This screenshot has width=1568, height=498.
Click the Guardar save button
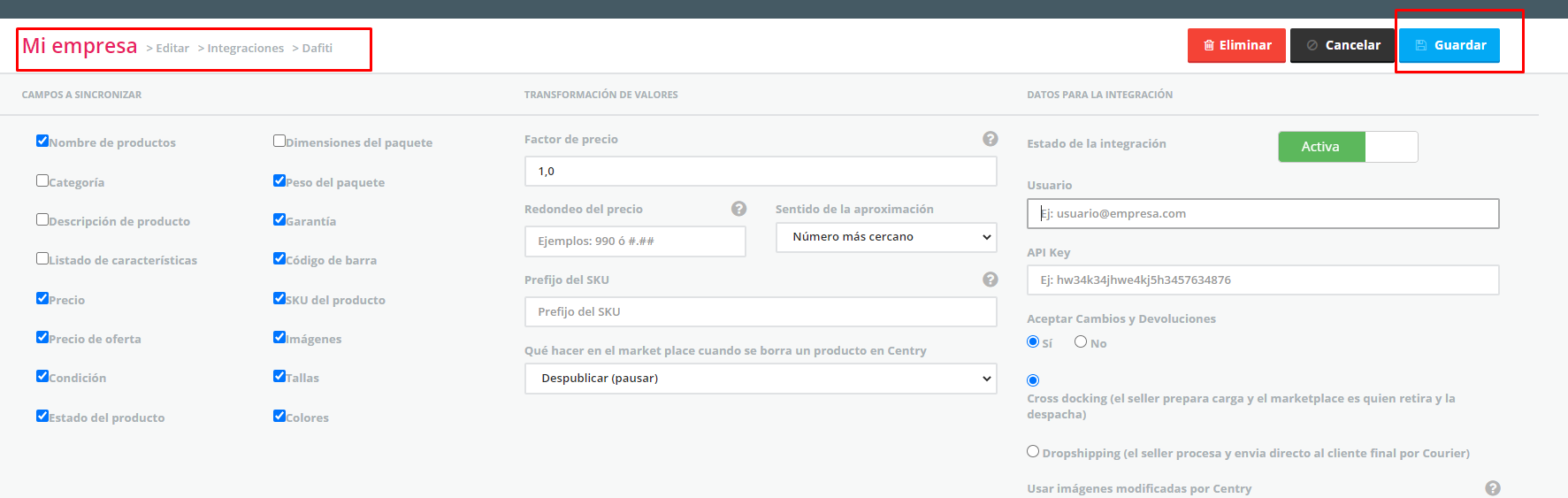tap(1449, 45)
